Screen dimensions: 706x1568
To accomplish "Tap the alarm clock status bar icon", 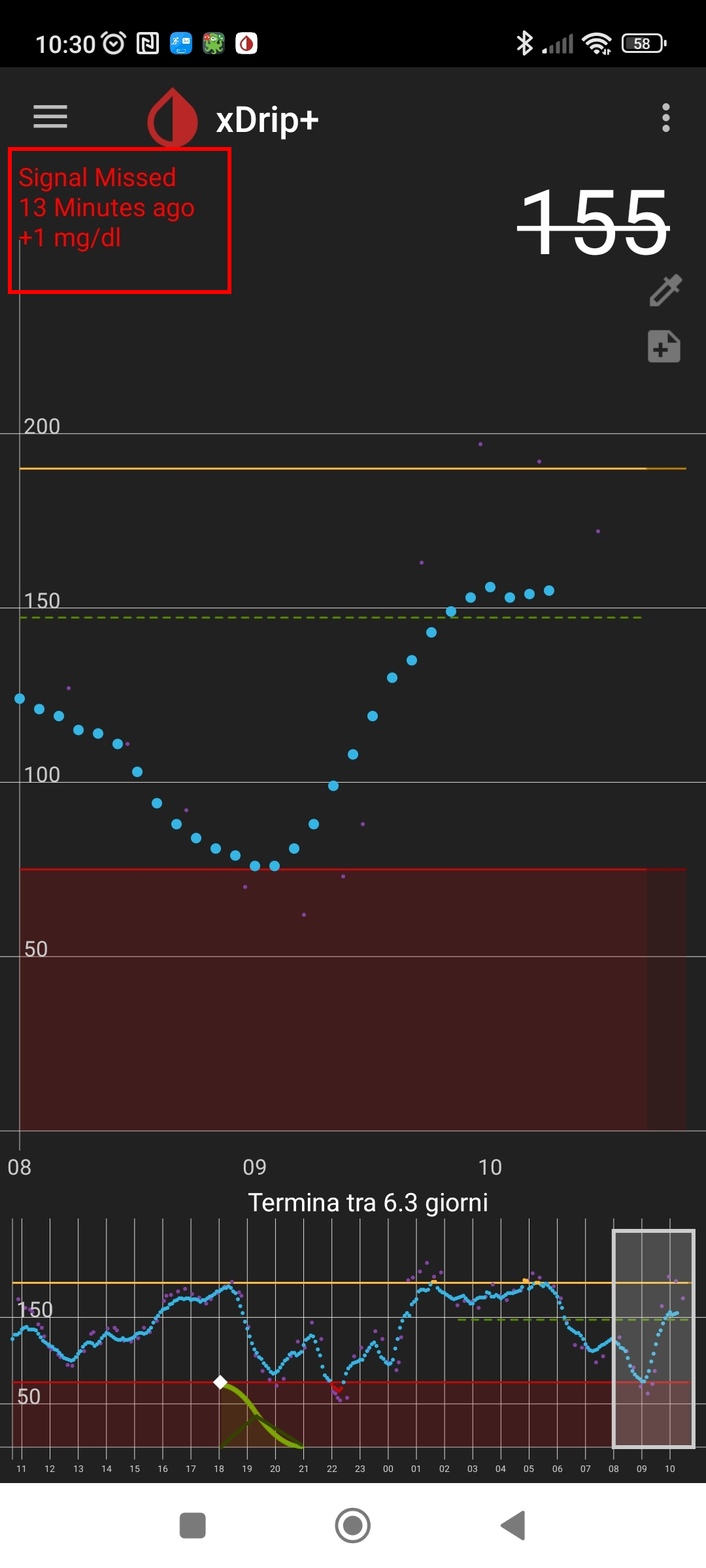I will point(114,44).
